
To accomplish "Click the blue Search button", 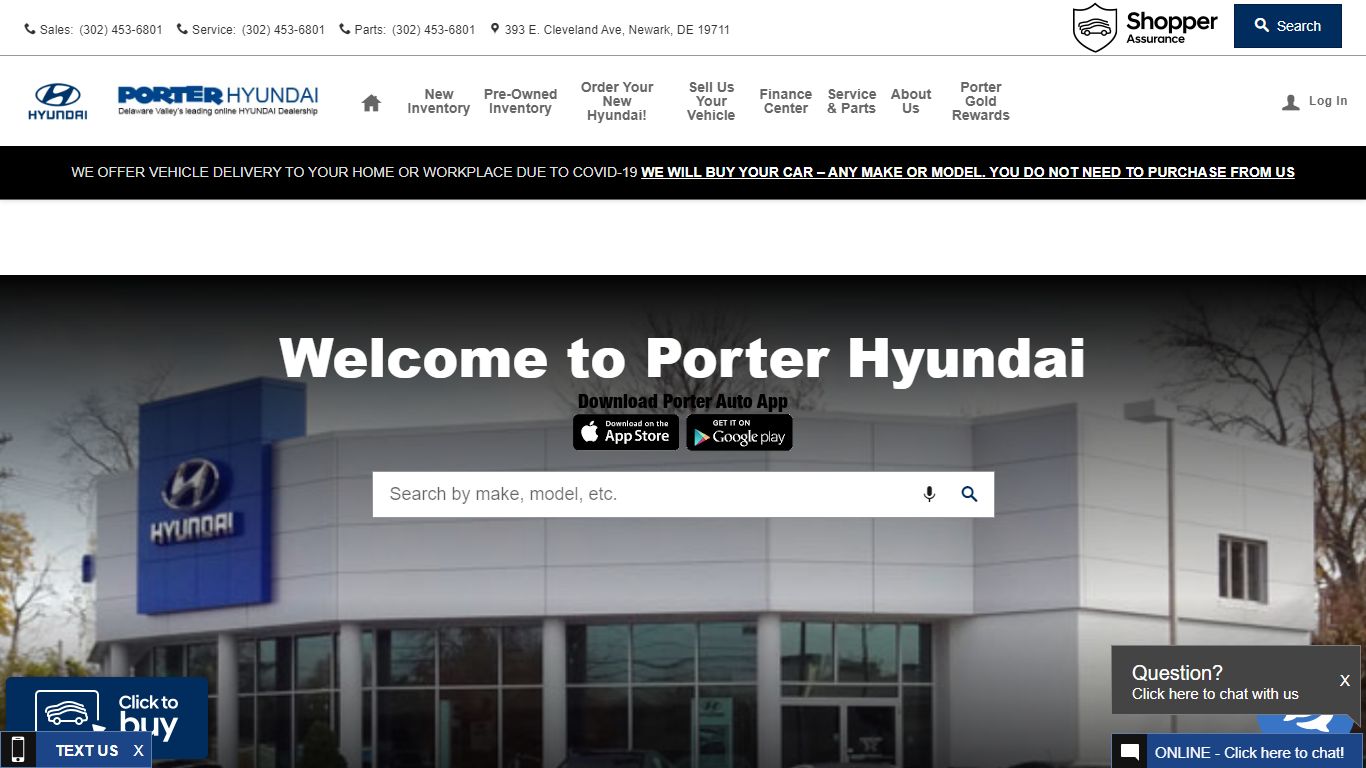I will tap(1287, 26).
